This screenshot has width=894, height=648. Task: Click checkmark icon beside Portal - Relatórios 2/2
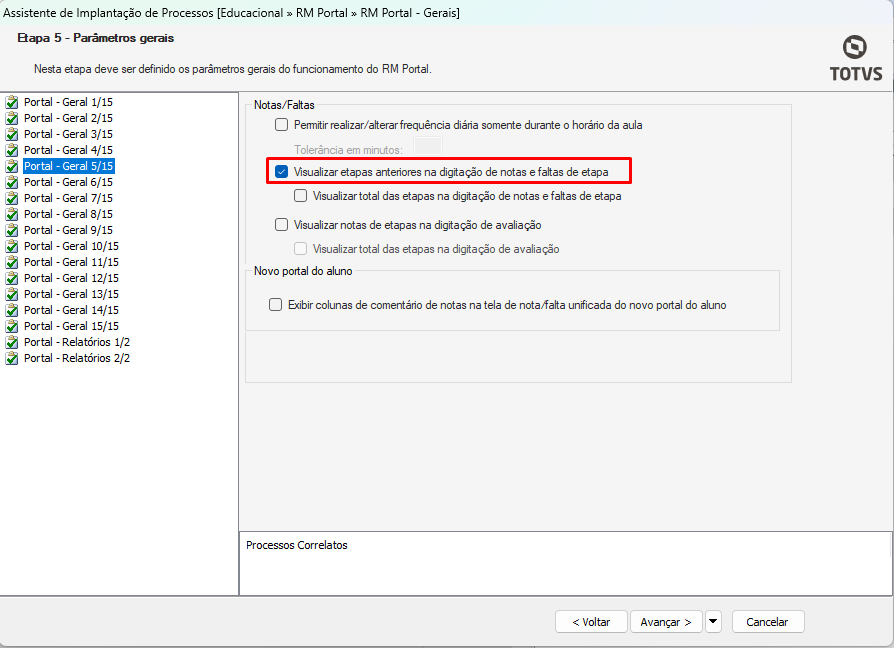(11, 358)
